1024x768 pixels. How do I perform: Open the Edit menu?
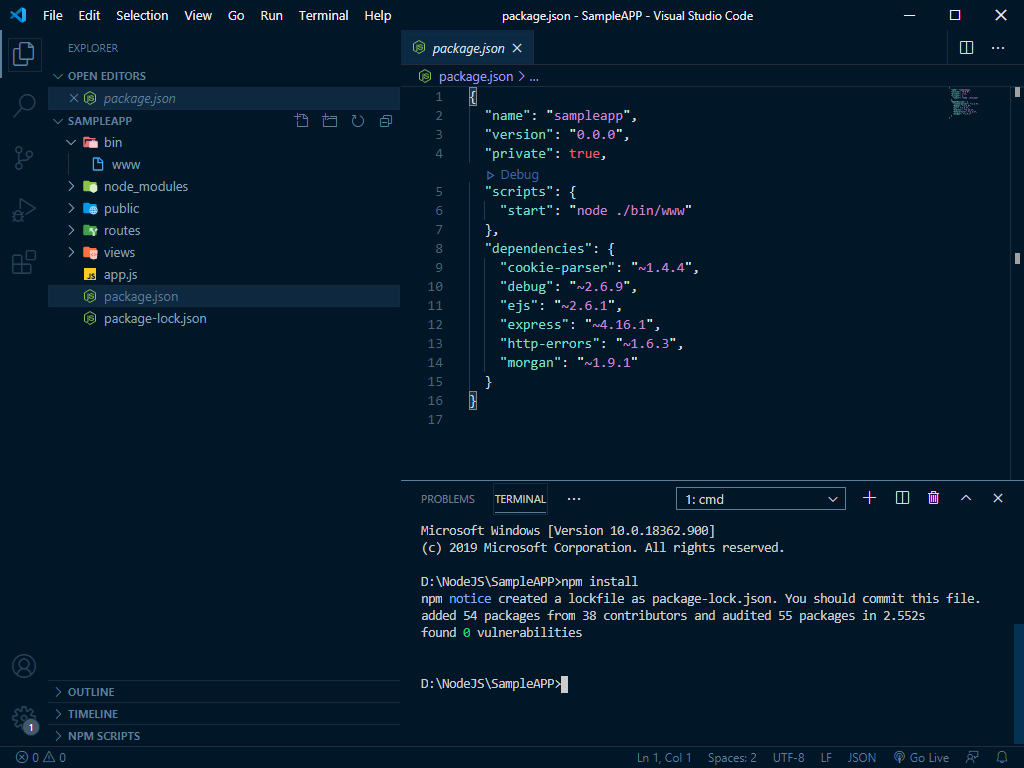pos(89,15)
